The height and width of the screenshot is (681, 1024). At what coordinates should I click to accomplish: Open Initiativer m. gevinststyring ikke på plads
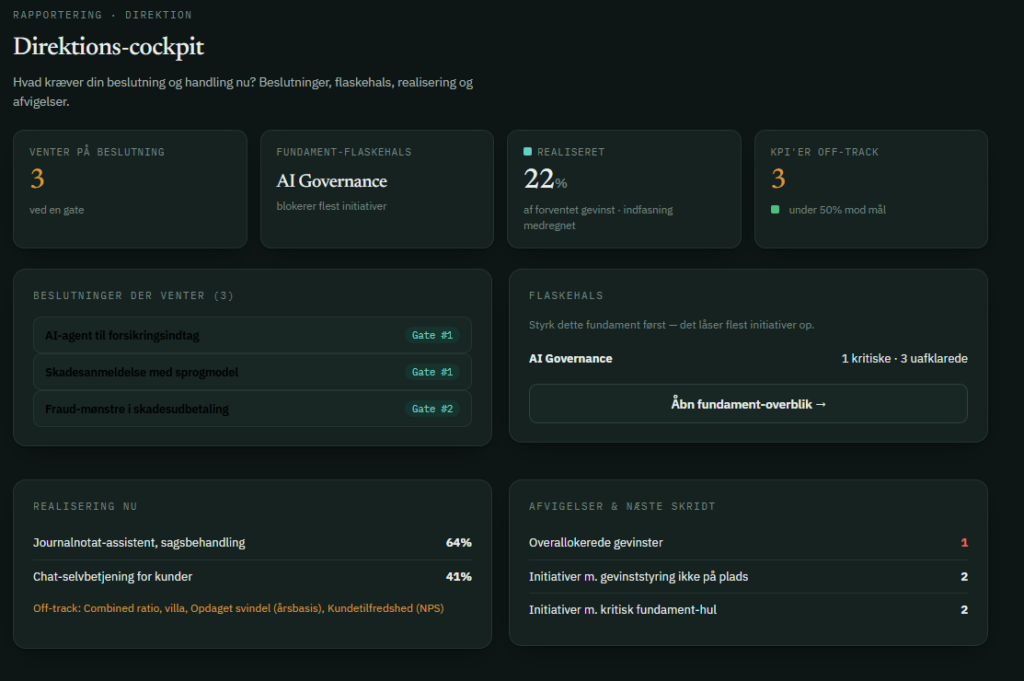(x=748, y=577)
